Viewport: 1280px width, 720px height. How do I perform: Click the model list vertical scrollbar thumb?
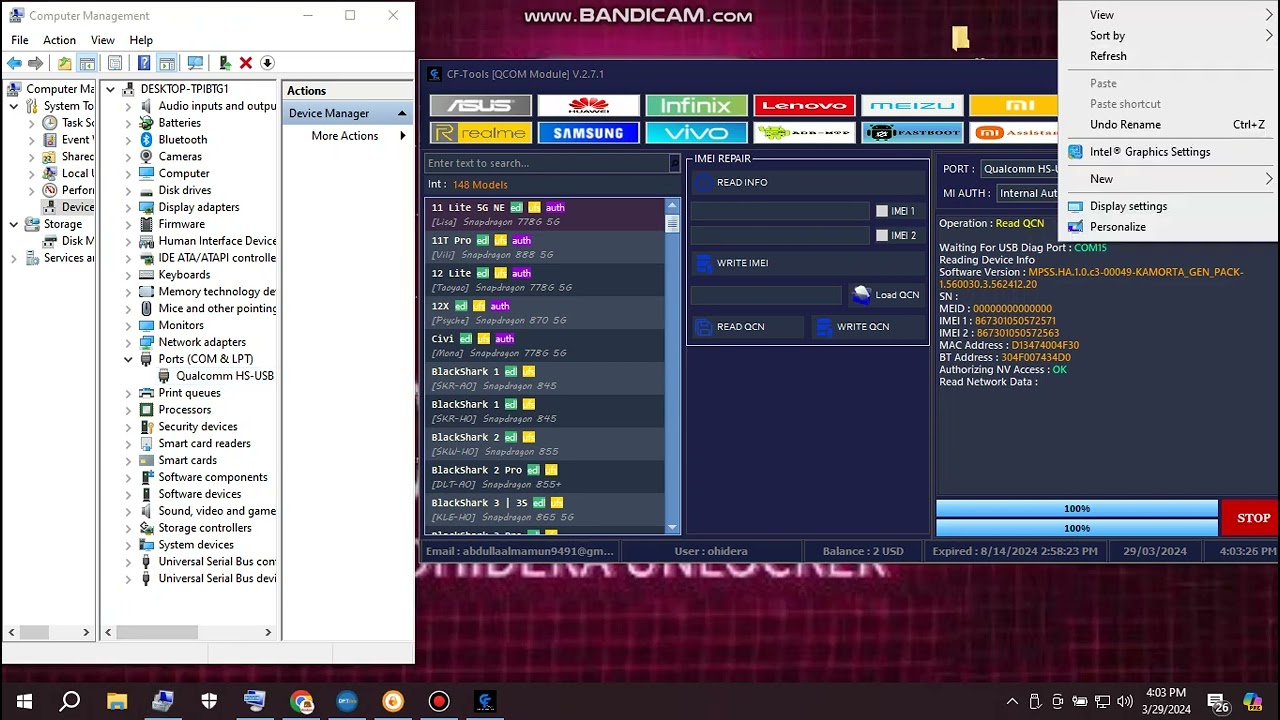pyautogui.click(x=672, y=223)
